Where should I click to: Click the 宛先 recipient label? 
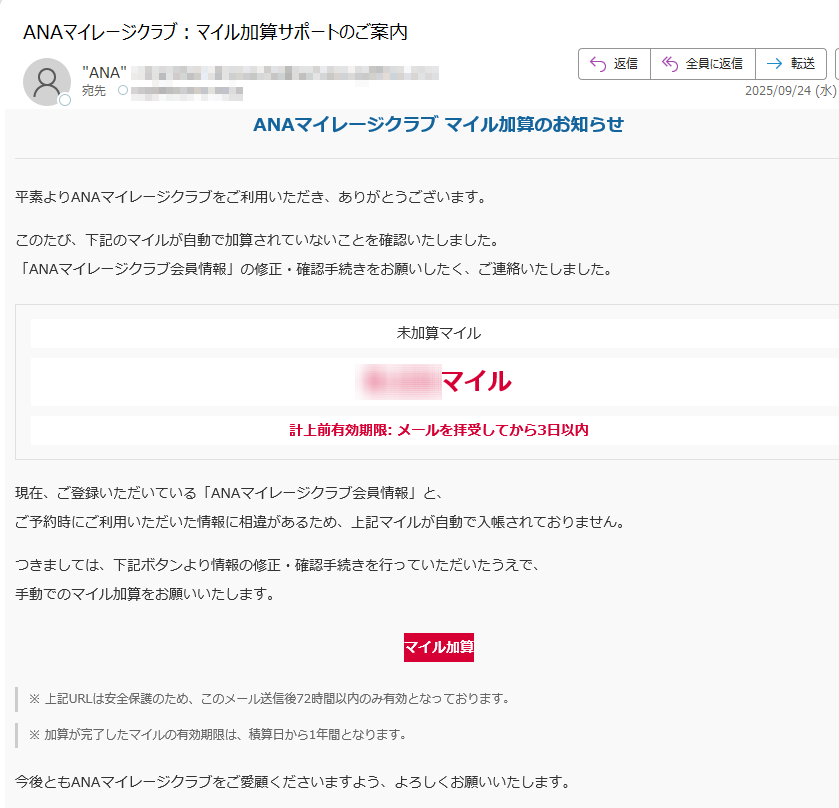(94, 91)
